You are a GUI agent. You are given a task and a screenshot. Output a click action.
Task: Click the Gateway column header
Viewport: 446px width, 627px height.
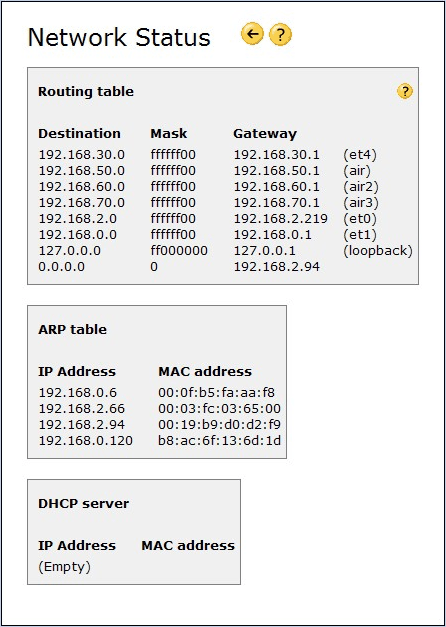(x=265, y=134)
